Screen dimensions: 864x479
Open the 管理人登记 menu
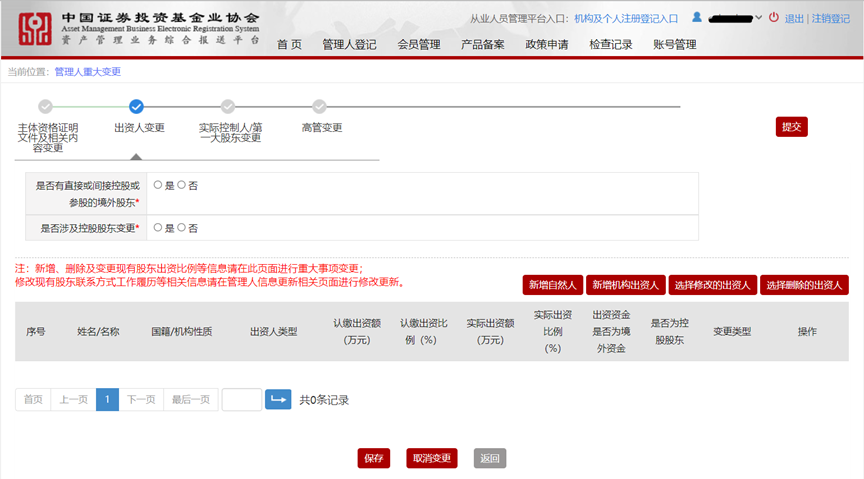point(349,45)
